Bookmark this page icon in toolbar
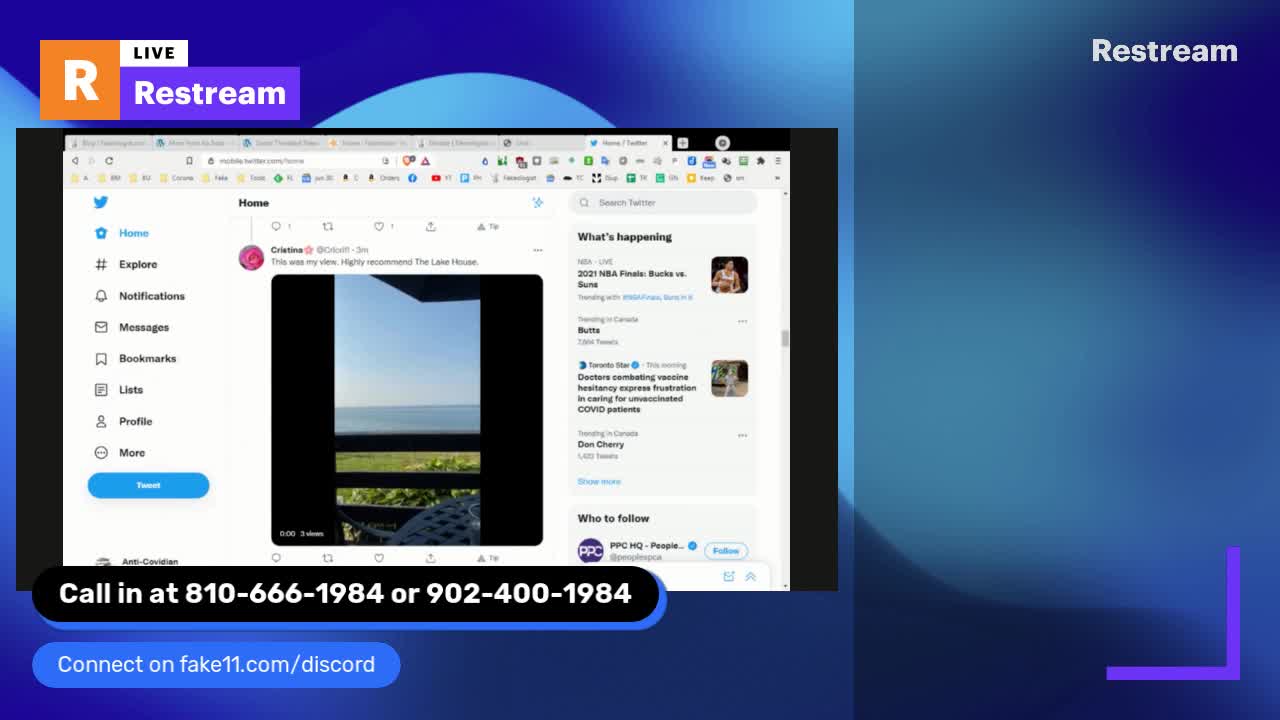The height and width of the screenshot is (720, 1280). [x=189, y=161]
